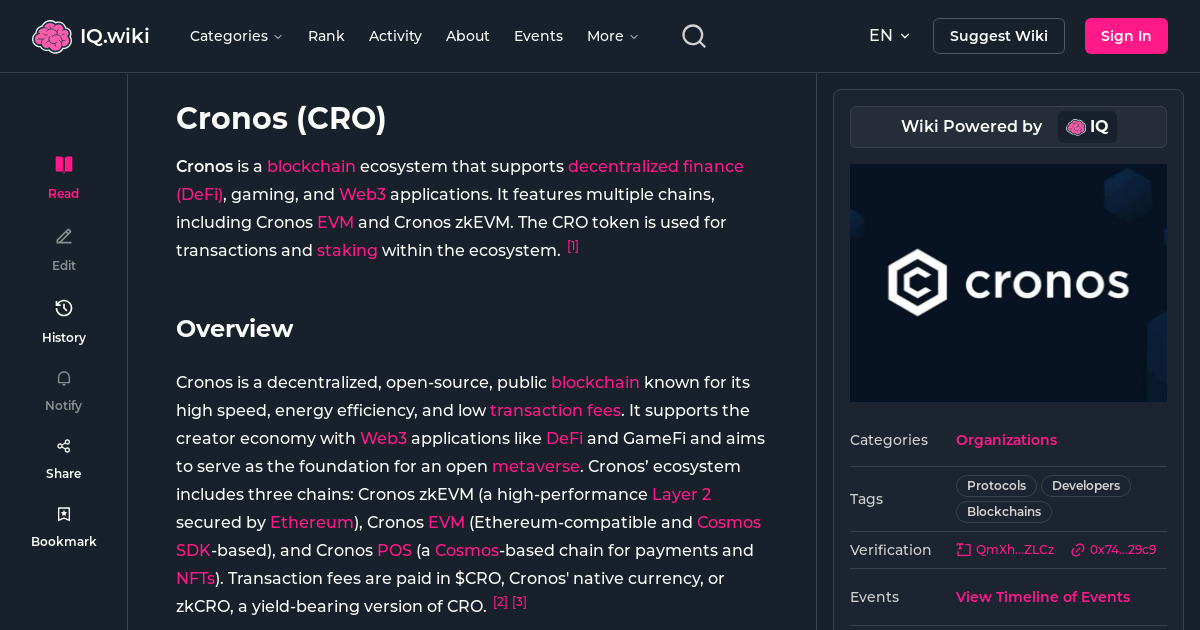
Task: Open the Rank menu item
Action: point(326,35)
